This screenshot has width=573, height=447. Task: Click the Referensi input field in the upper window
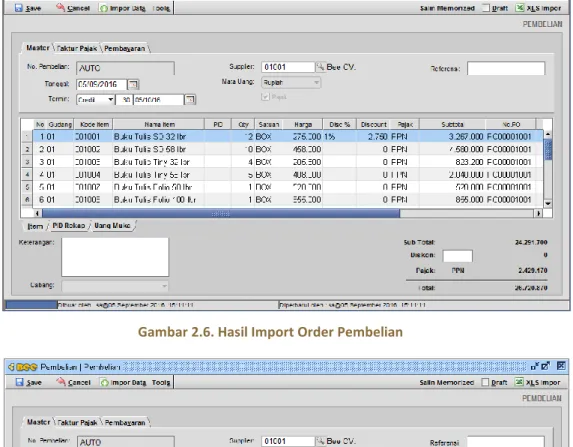[x=506, y=68]
